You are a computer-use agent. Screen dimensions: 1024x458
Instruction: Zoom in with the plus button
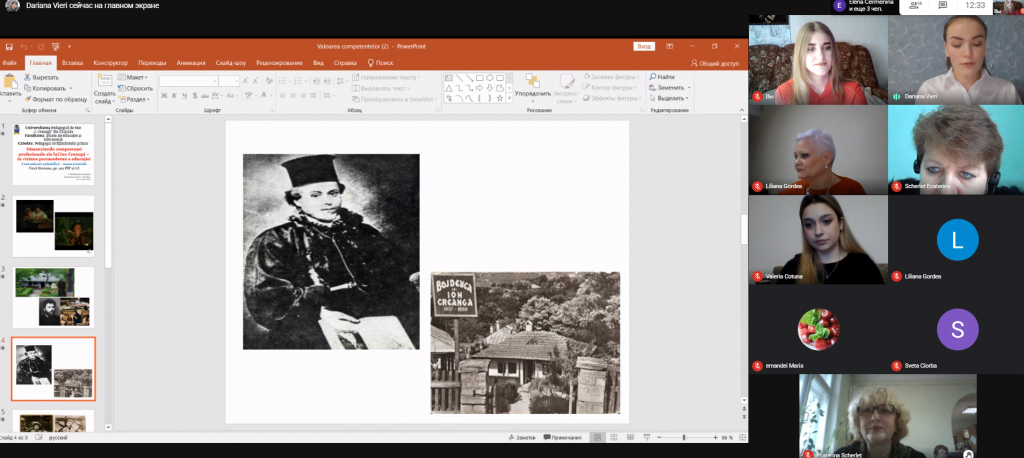pyautogui.click(x=715, y=437)
